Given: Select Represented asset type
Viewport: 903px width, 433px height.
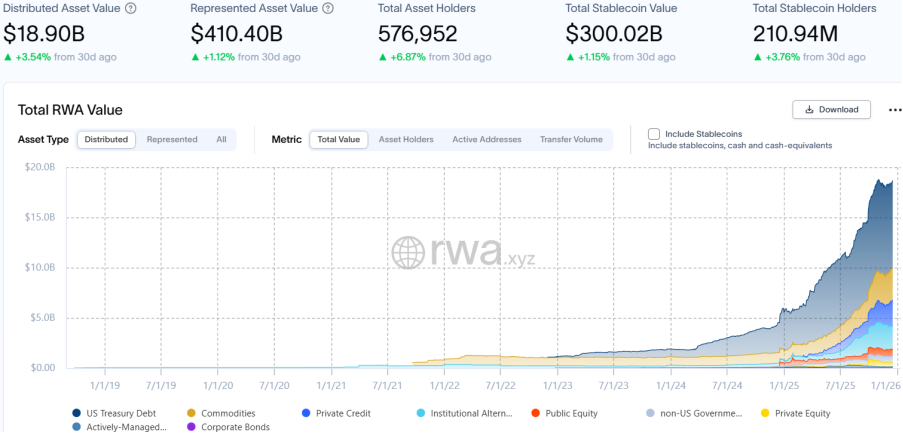Looking at the screenshot, I should [172, 140].
